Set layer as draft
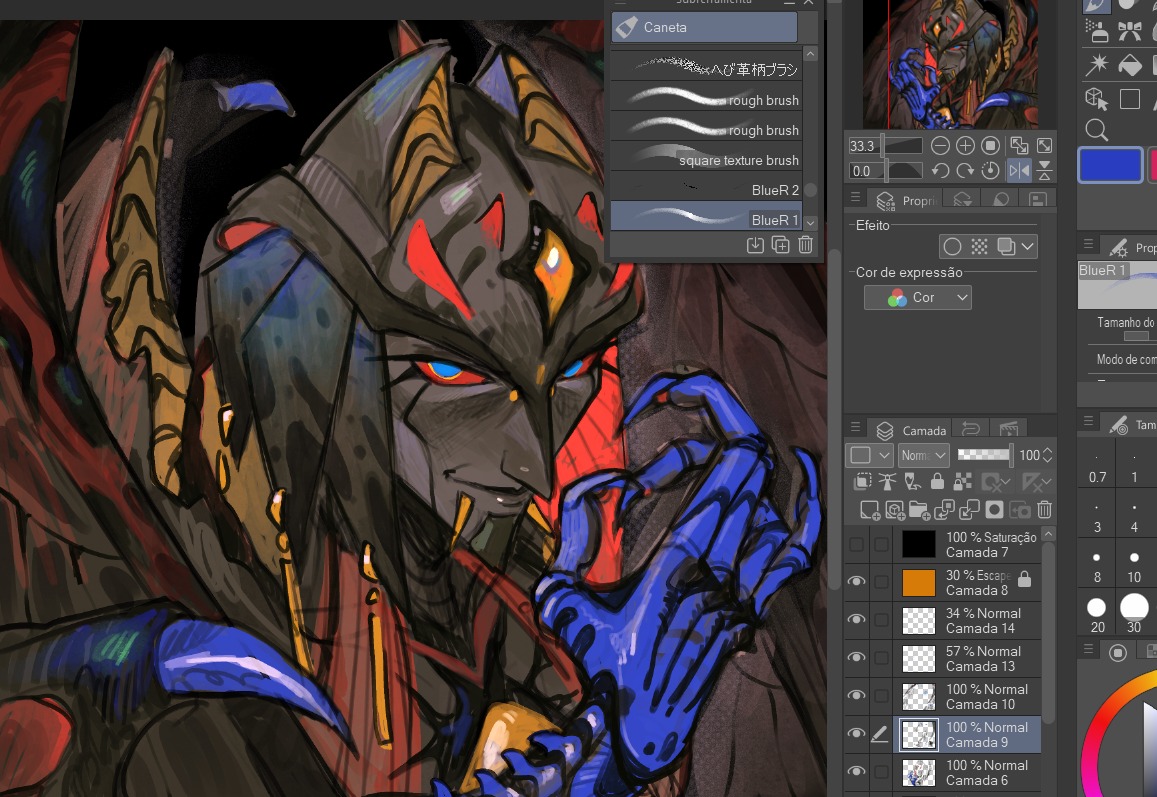1157x797 pixels. click(913, 482)
